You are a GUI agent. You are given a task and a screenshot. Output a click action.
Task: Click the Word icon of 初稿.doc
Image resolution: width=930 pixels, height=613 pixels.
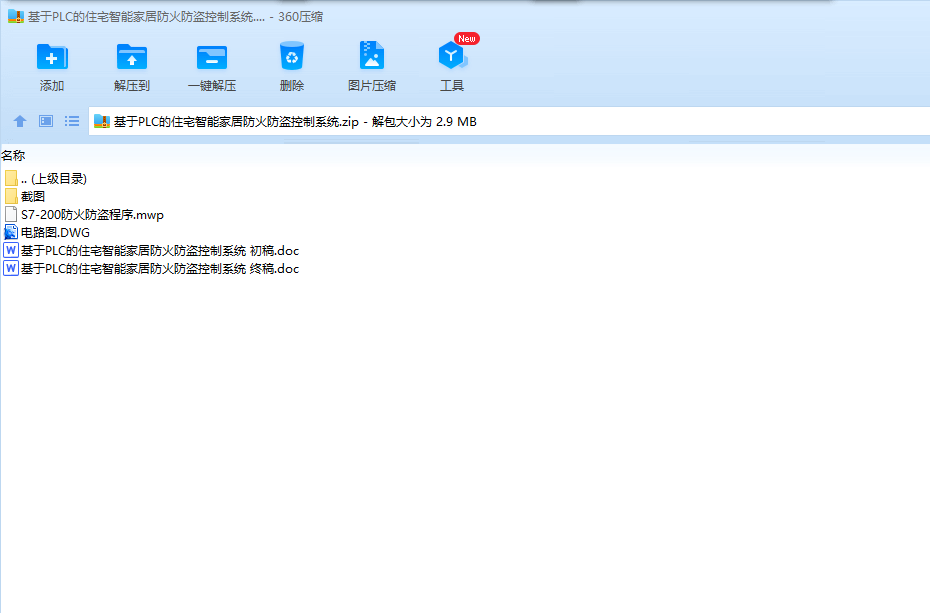click(11, 250)
